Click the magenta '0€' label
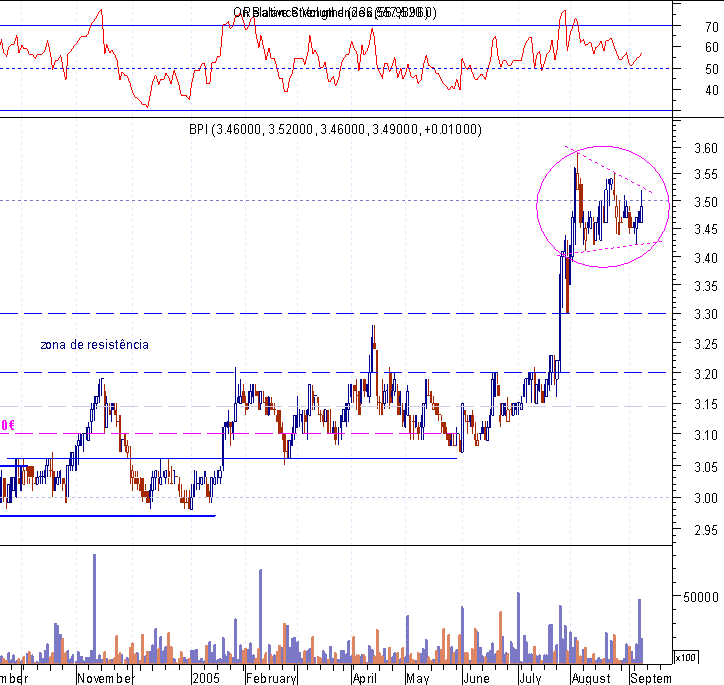This screenshot has width=724, height=685. [x=7, y=425]
